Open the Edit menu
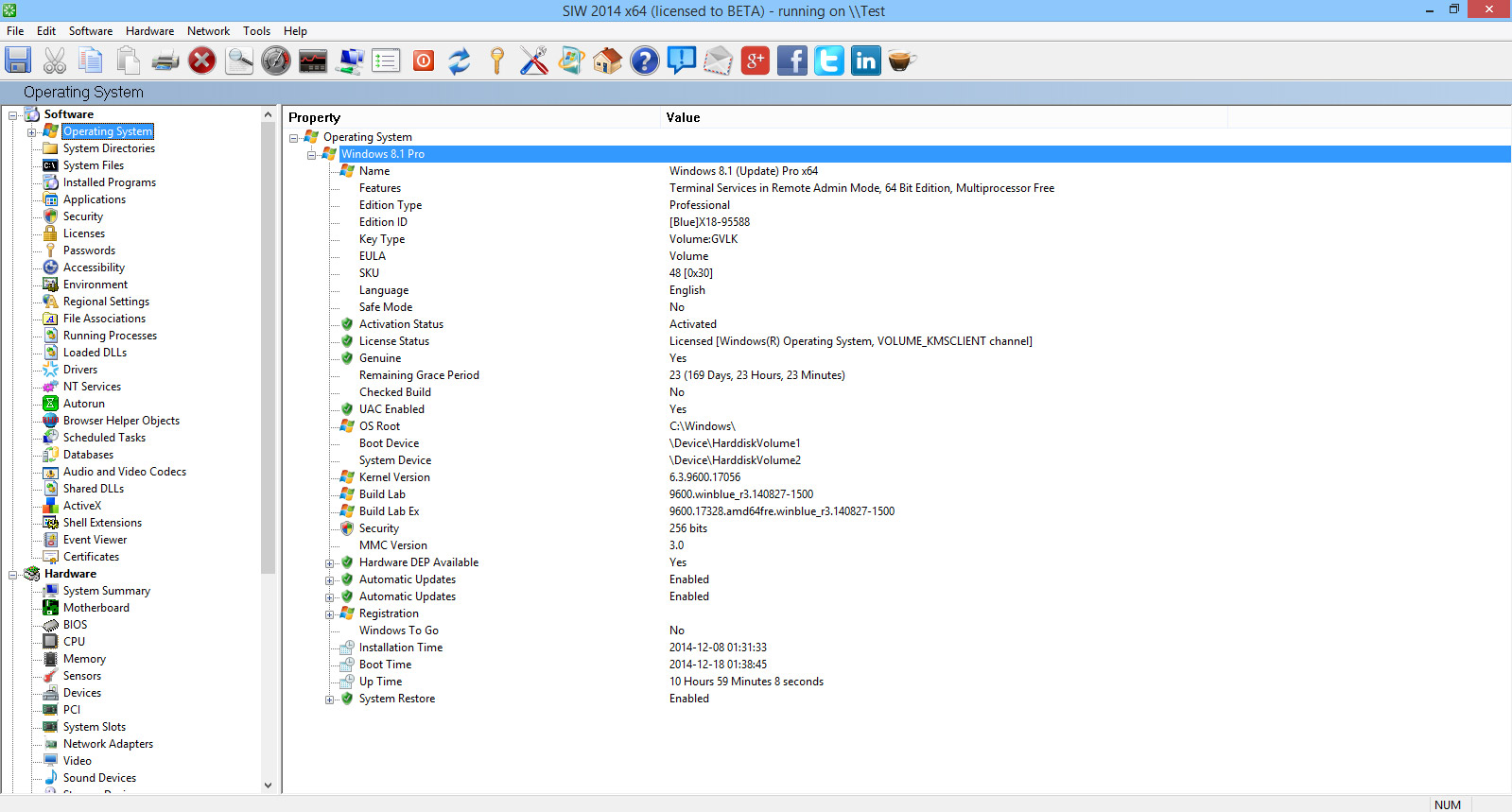Image resolution: width=1512 pixels, height=812 pixels. tap(46, 31)
